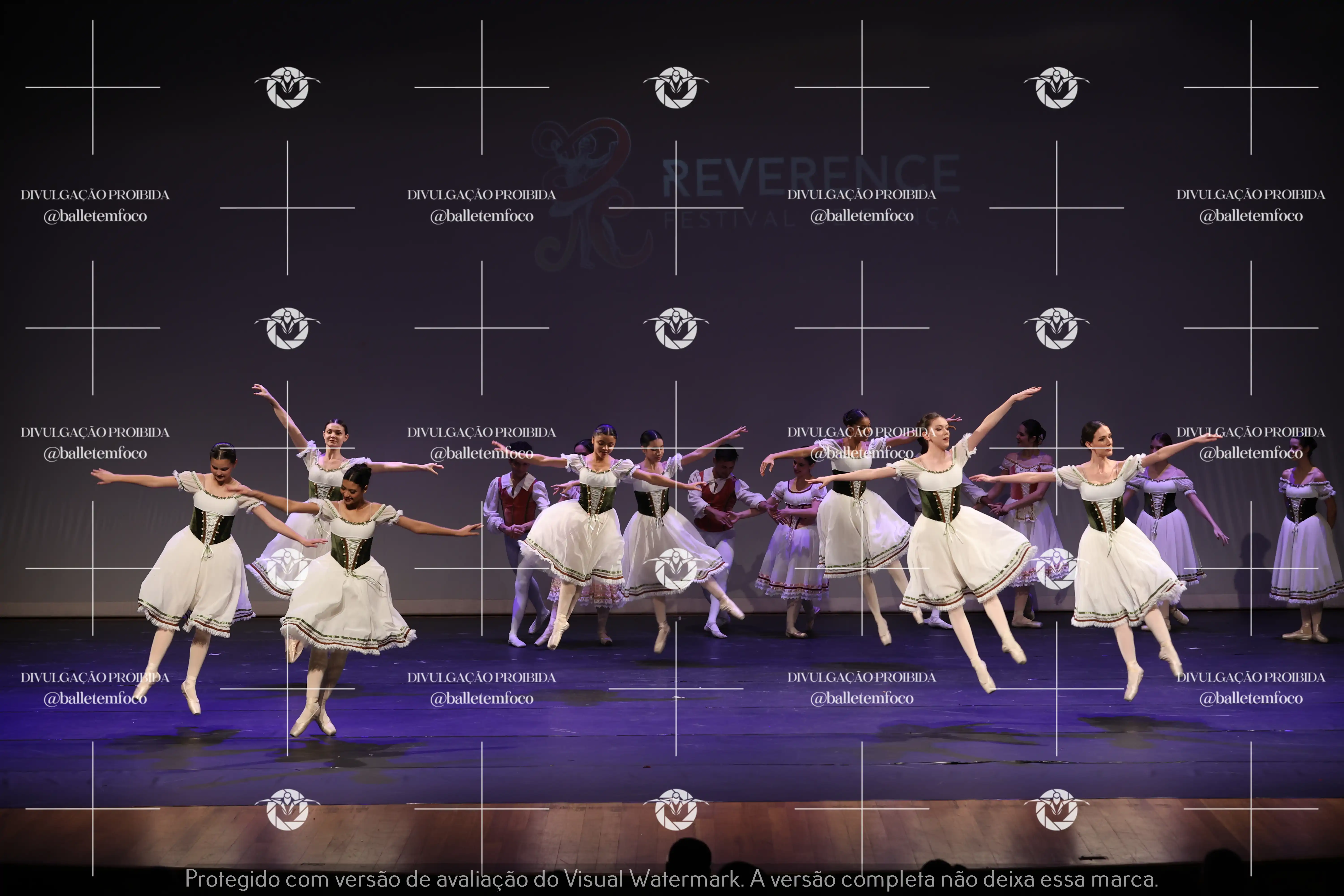Click the crosshair marker in the upper-left corner
This screenshot has width=1344, height=896.
click(x=93, y=87)
